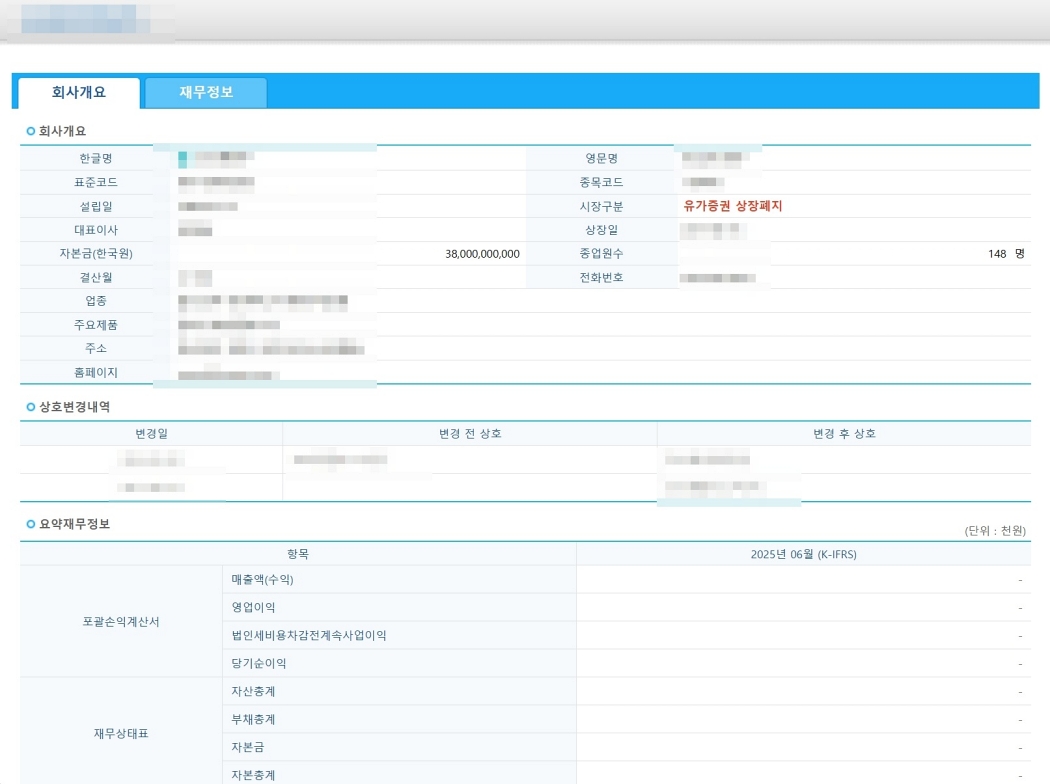Click the 설립일 label cell
Viewport: 1050px width, 784px height.
[96, 206]
